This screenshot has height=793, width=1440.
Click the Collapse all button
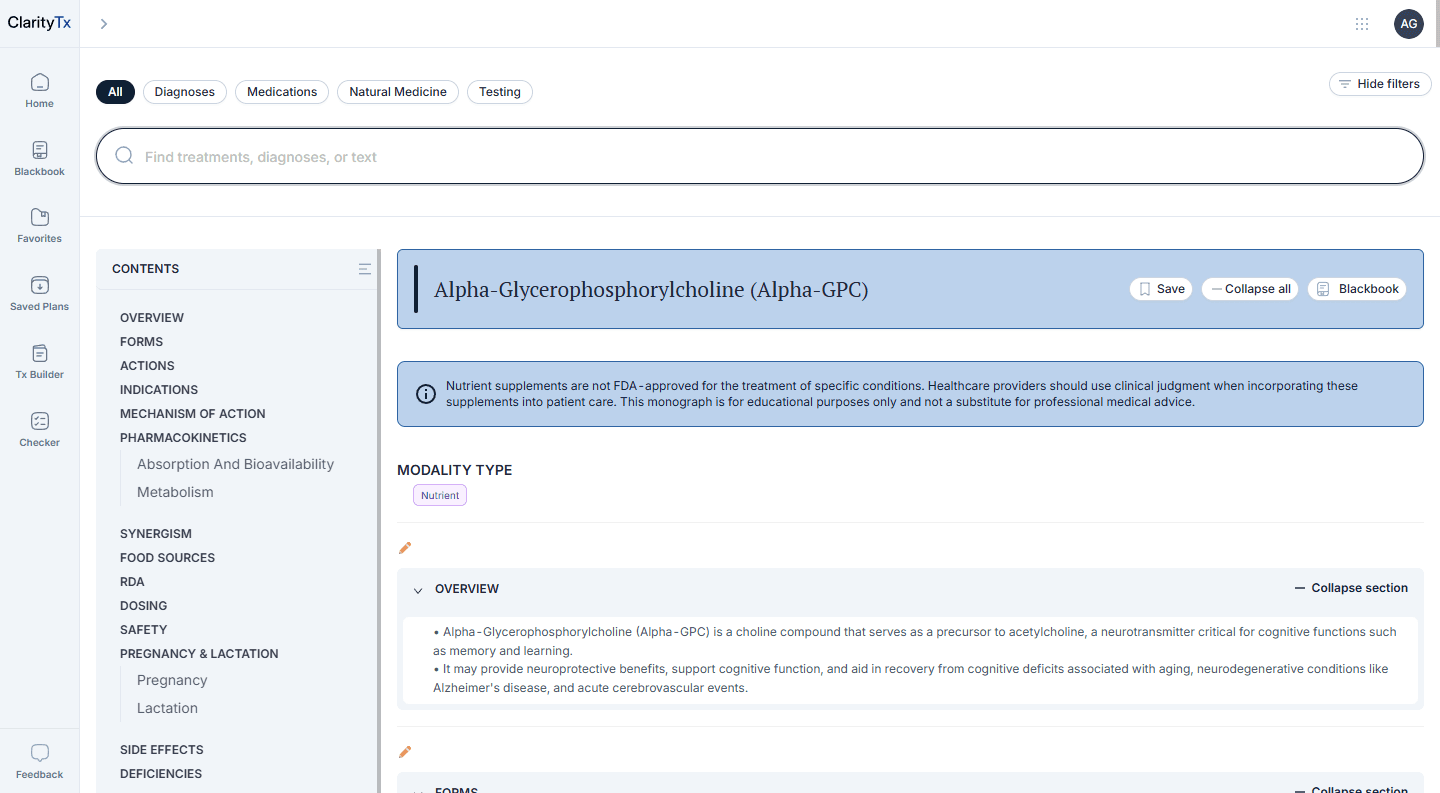pyautogui.click(x=1250, y=289)
